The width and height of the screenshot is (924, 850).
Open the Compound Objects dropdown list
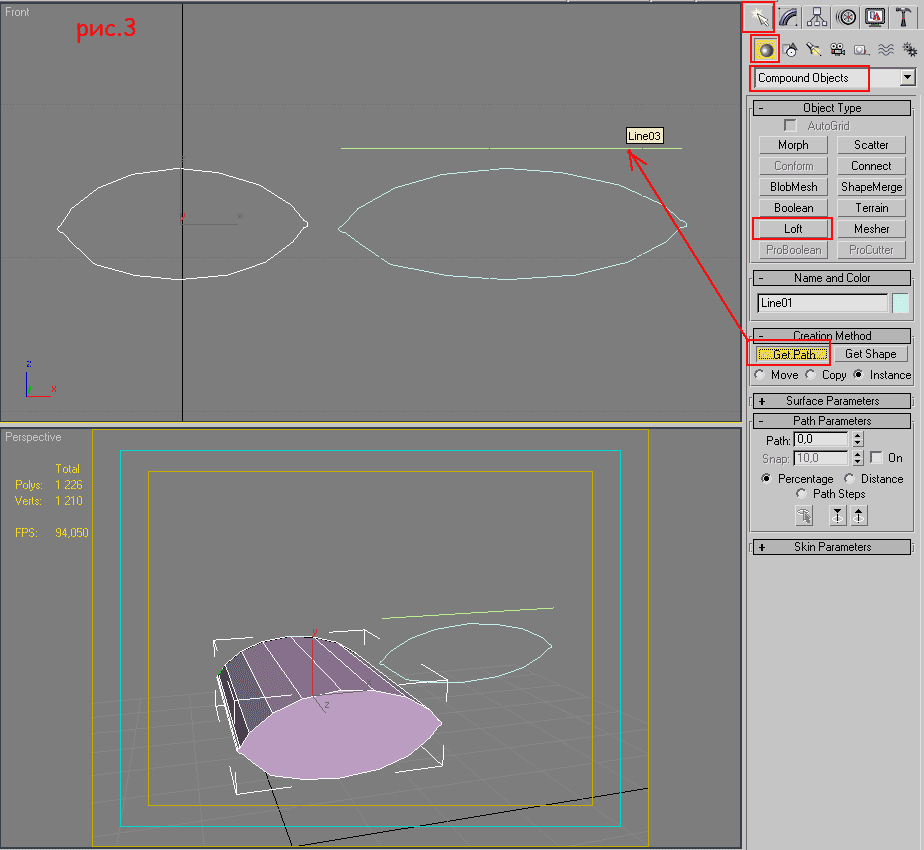click(x=907, y=78)
